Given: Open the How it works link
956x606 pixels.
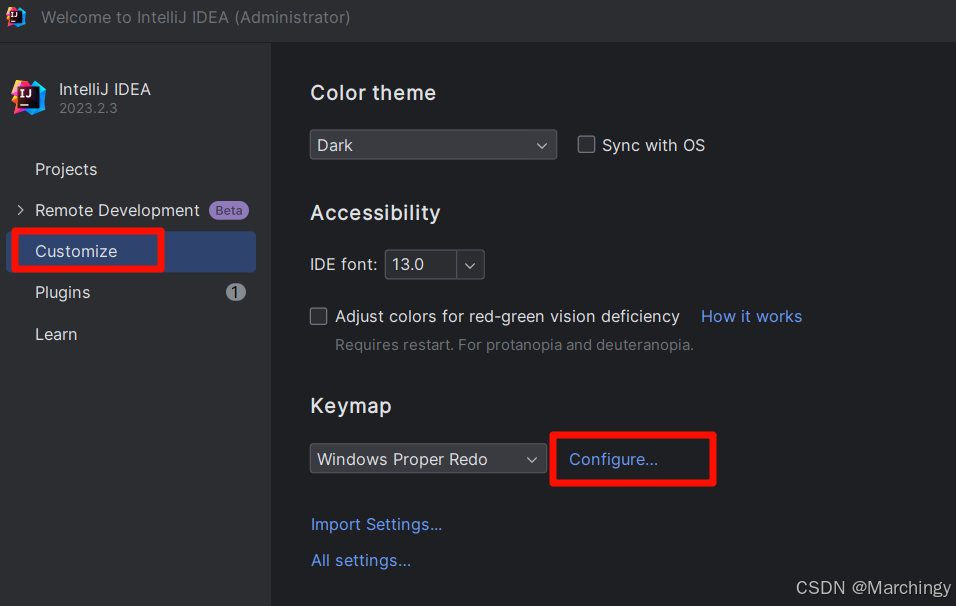Looking at the screenshot, I should pyautogui.click(x=751, y=316).
